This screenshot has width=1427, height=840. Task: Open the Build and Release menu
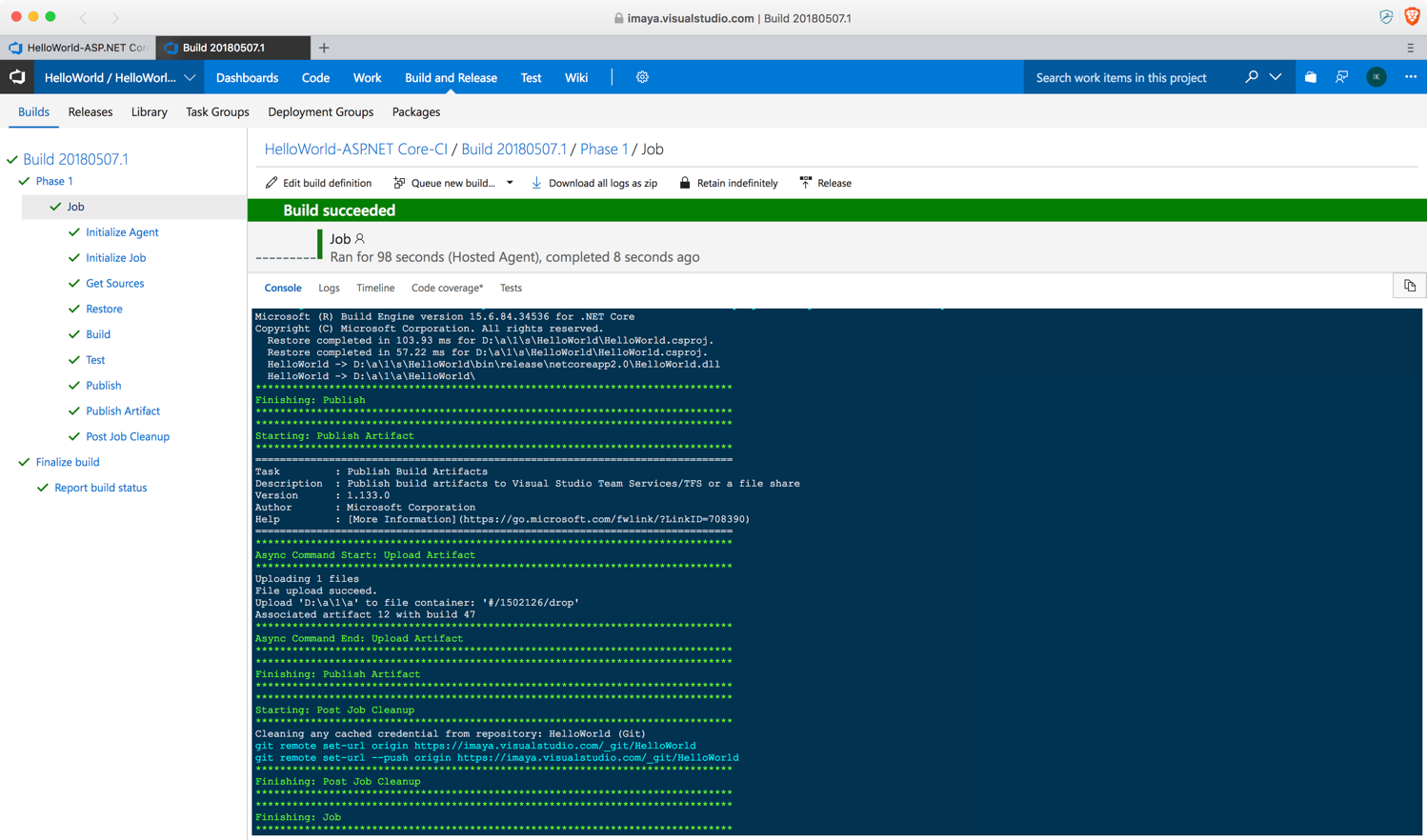[451, 77]
